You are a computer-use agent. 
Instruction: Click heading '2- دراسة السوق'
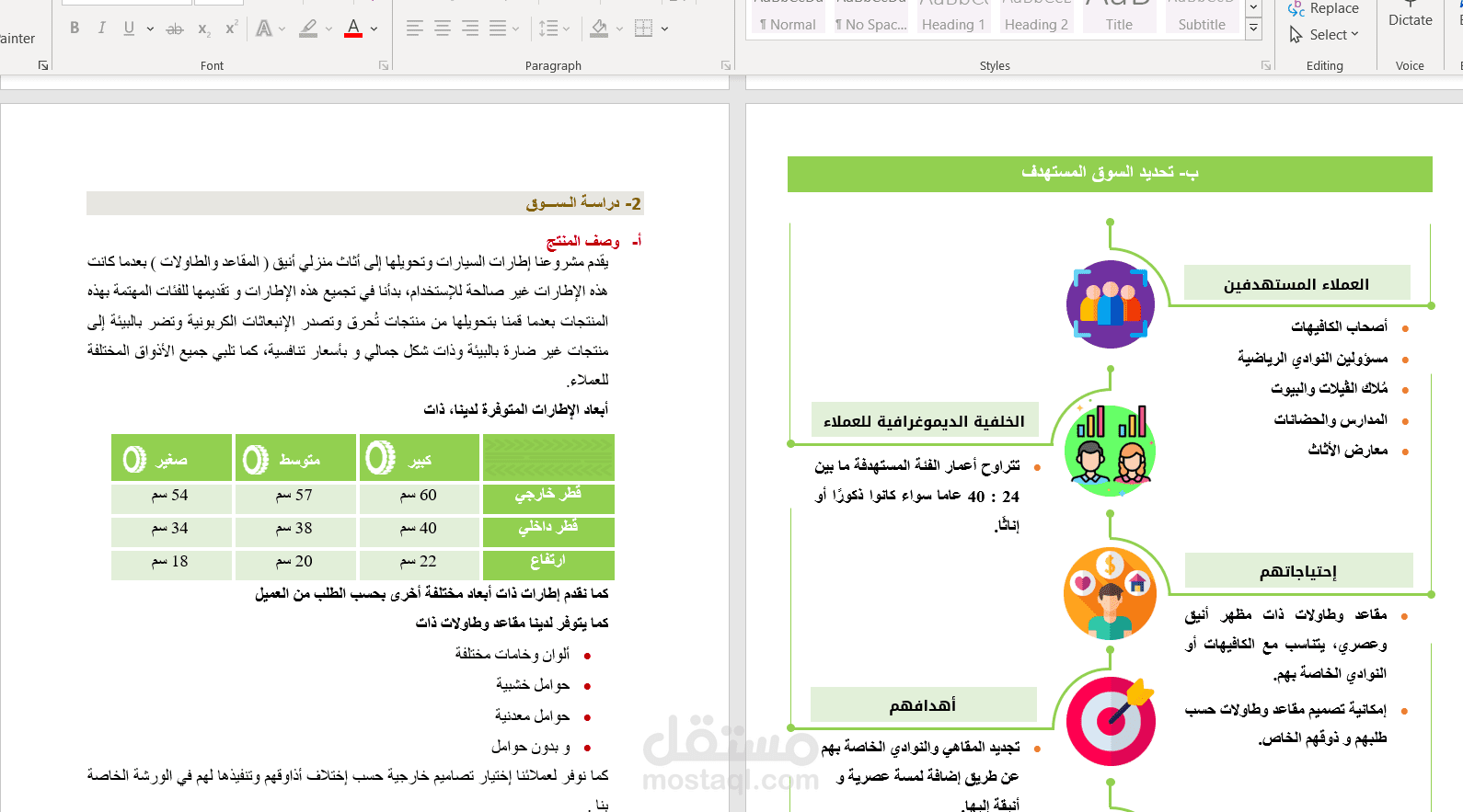click(583, 203)
